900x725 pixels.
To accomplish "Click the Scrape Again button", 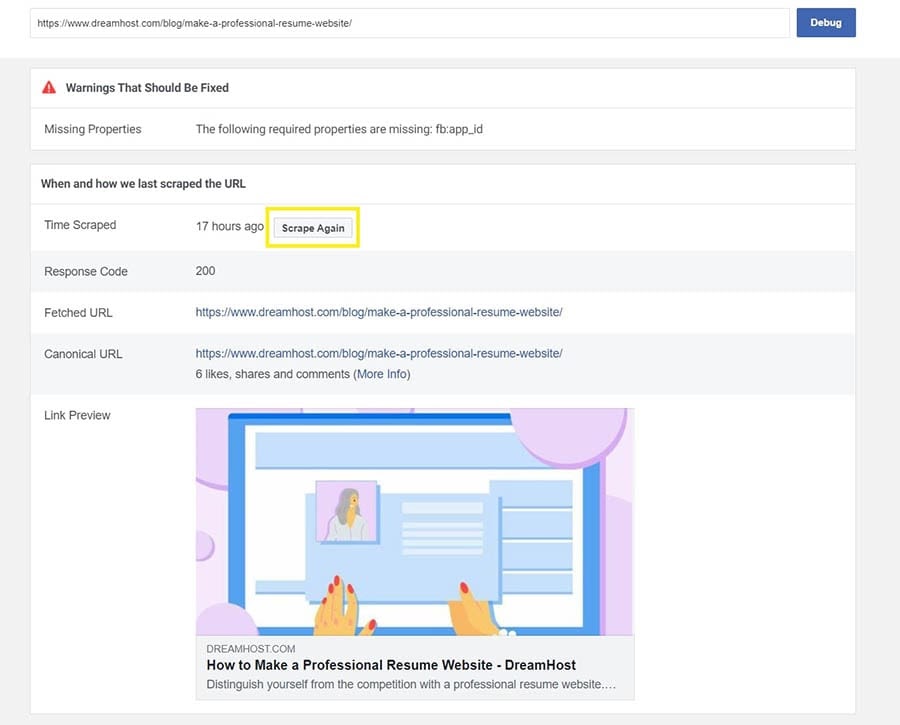I will [x=313, y=228].
